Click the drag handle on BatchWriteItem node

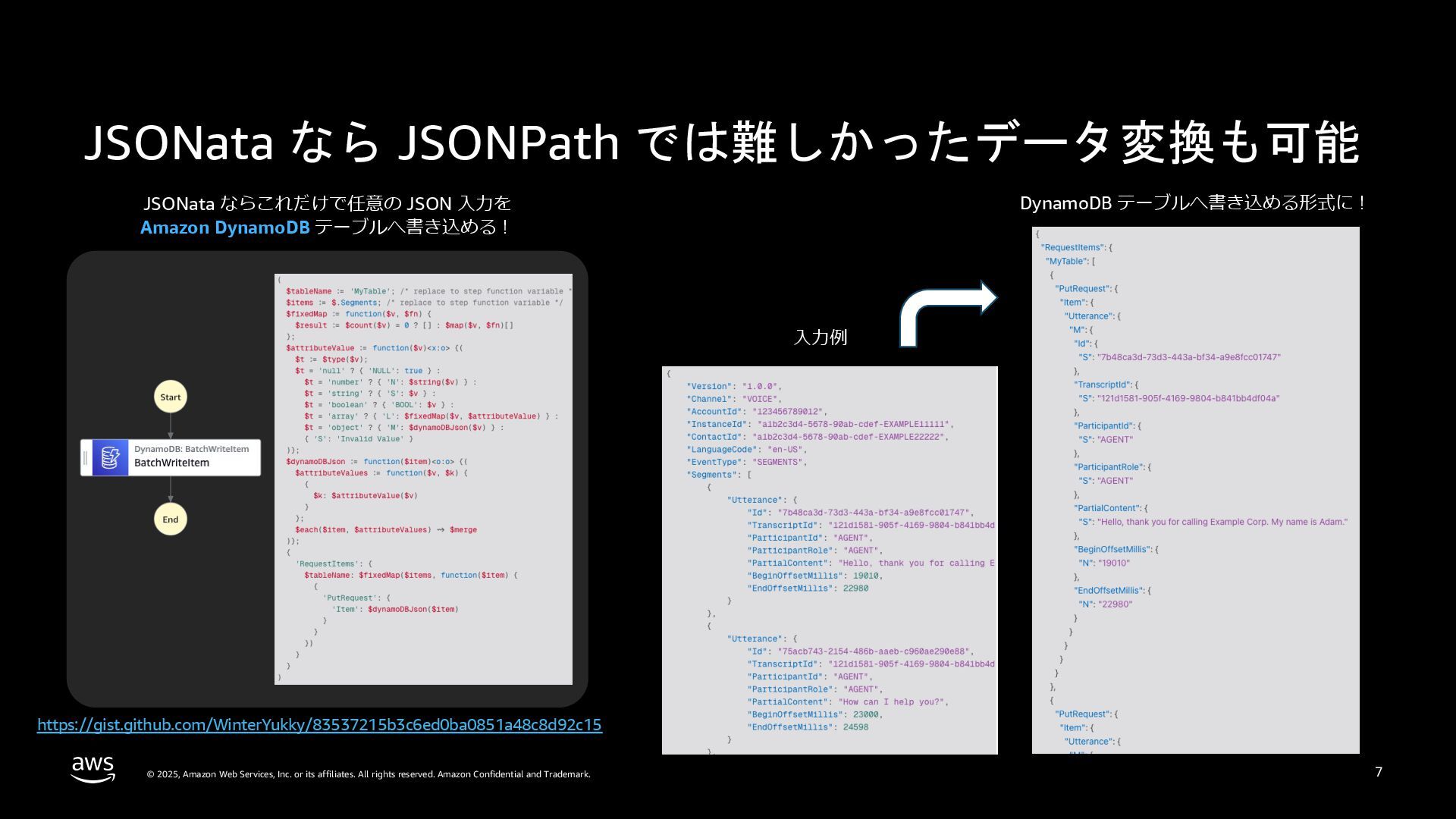point(86,458)
